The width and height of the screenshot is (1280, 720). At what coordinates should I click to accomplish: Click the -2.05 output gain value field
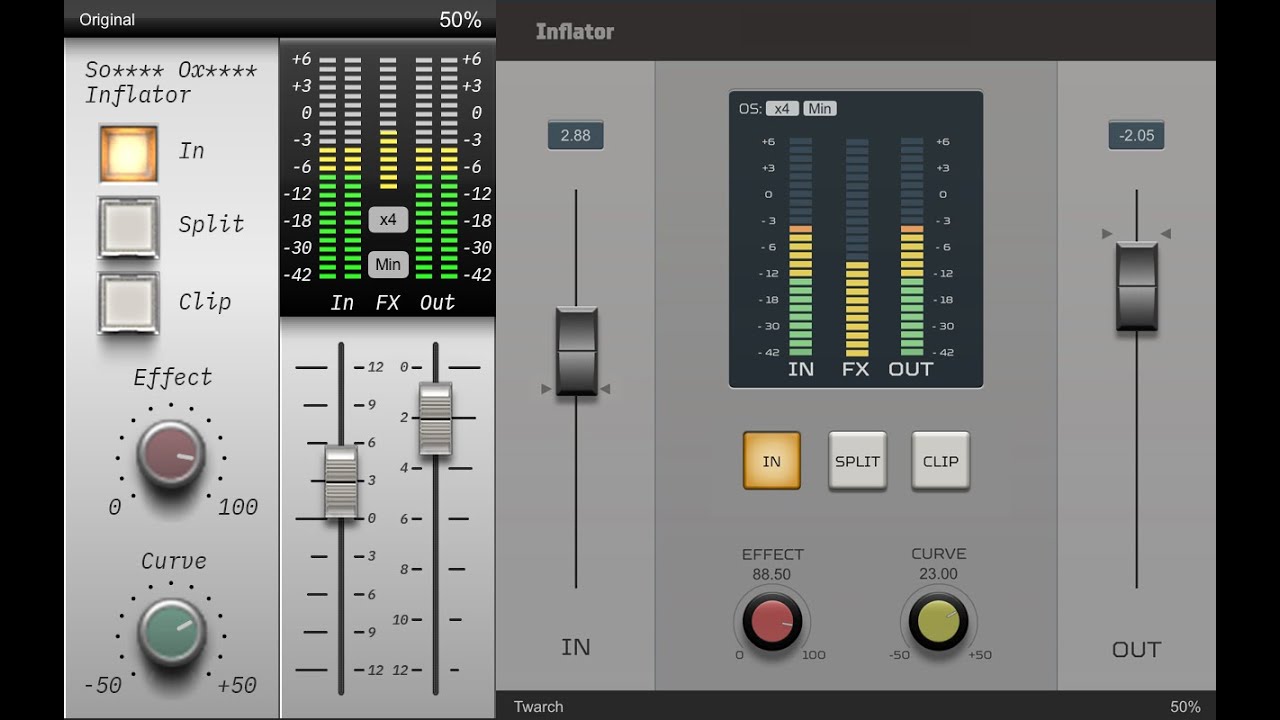pyautogui.click(x=1137, y=135)
